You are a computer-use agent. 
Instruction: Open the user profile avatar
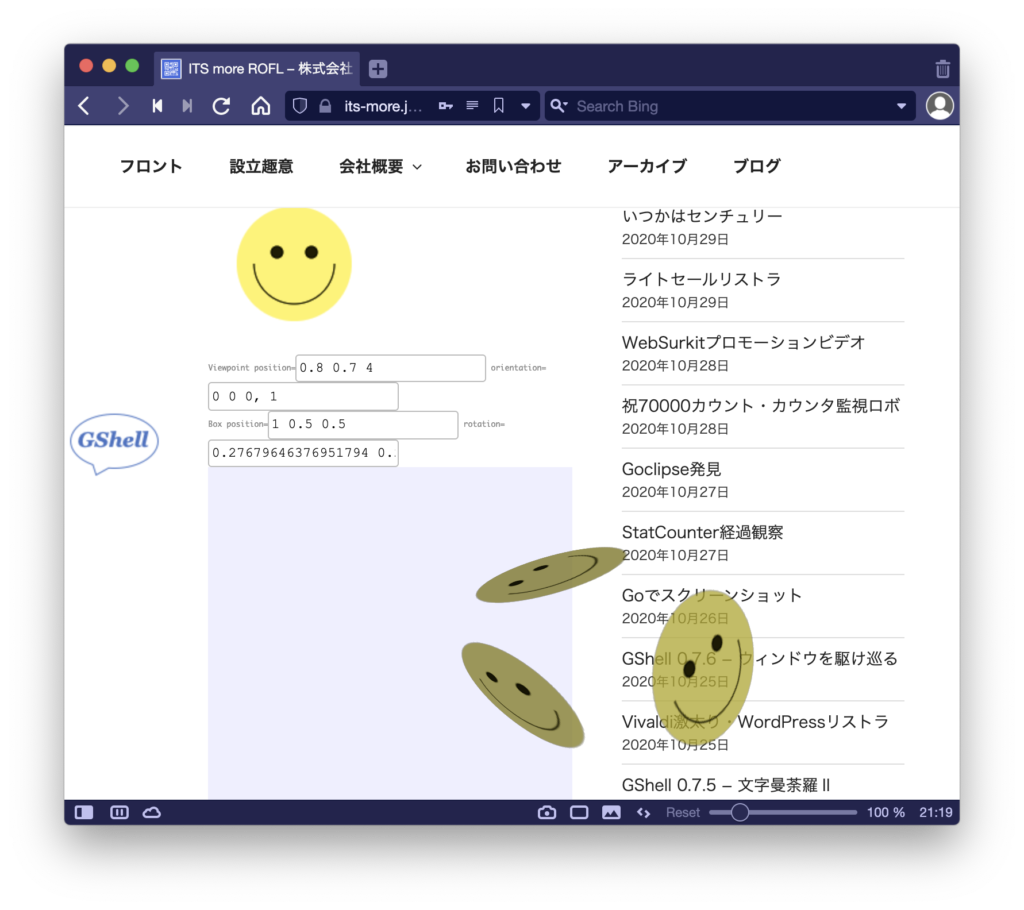939,106
